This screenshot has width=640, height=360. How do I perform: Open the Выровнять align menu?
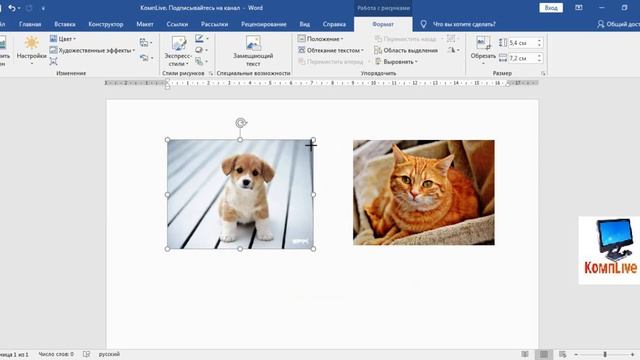pyautogui.click(x=396, y=62)
